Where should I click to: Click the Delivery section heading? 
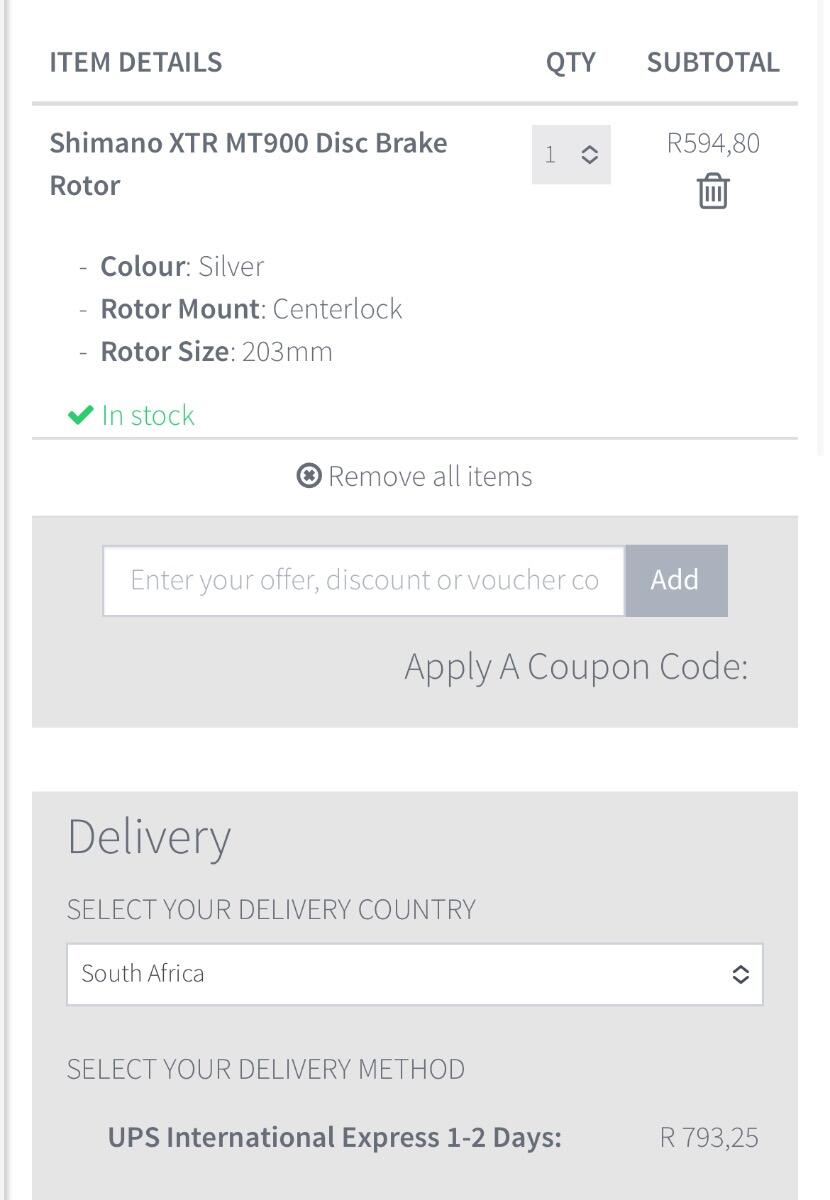[149, 837]
